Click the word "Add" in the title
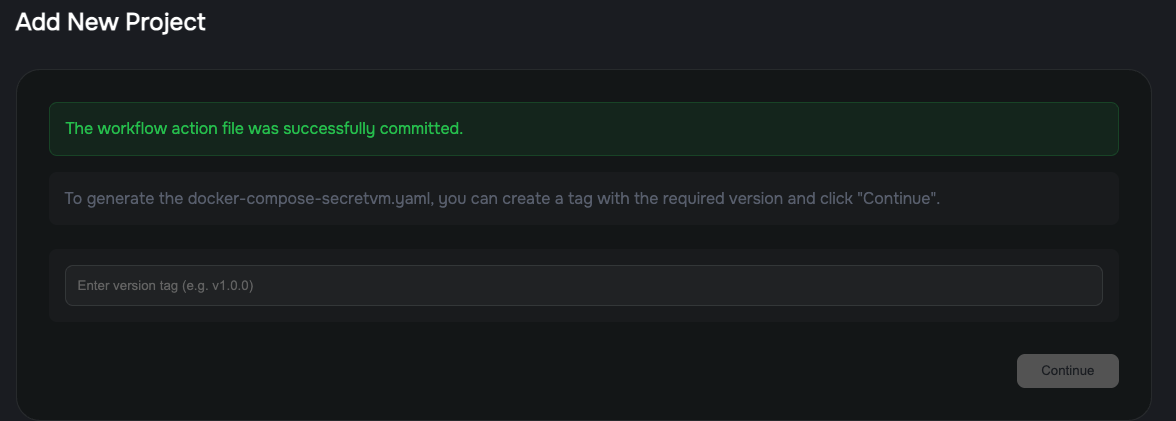 tap(38, 22)
